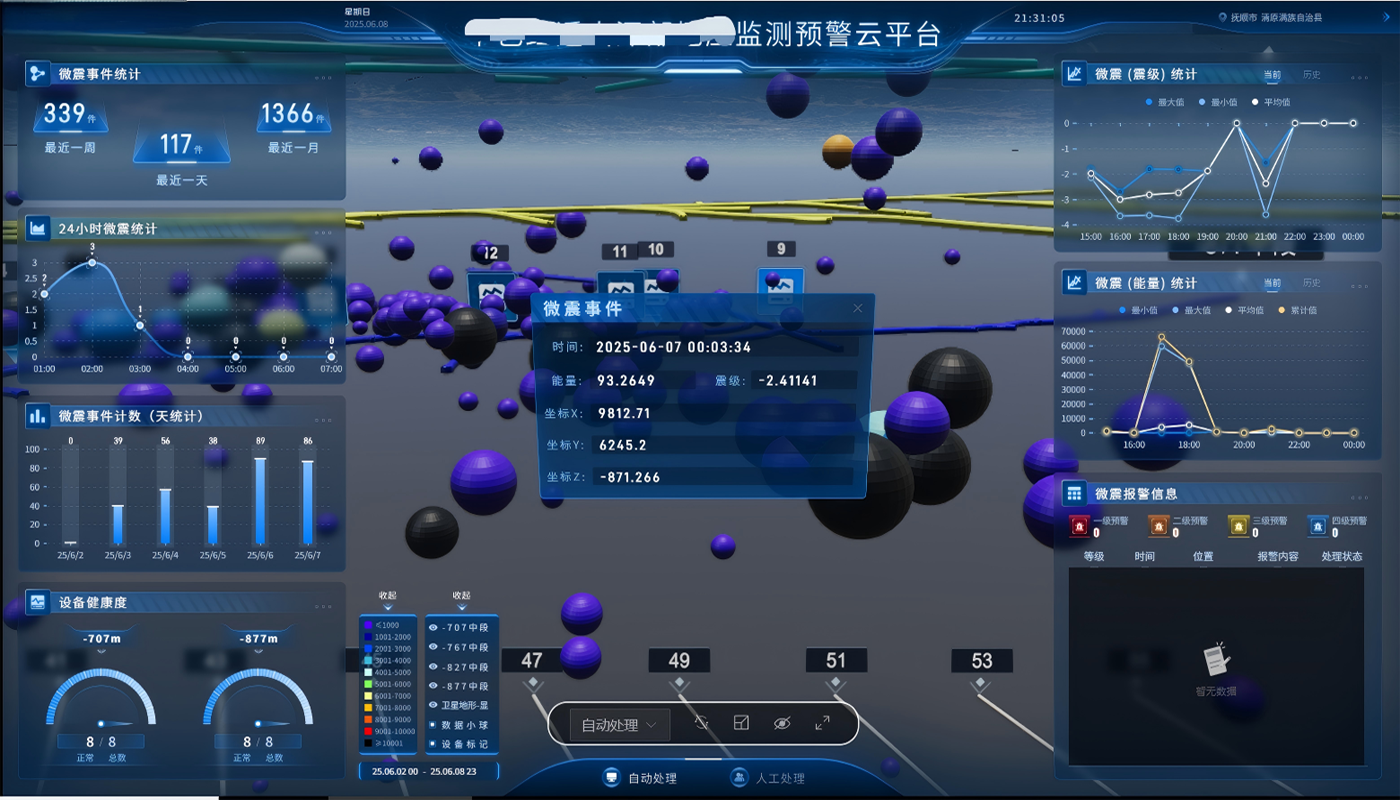
Task: Click the 微震事件统计 panel header icon
Action: tap(38, 73)
